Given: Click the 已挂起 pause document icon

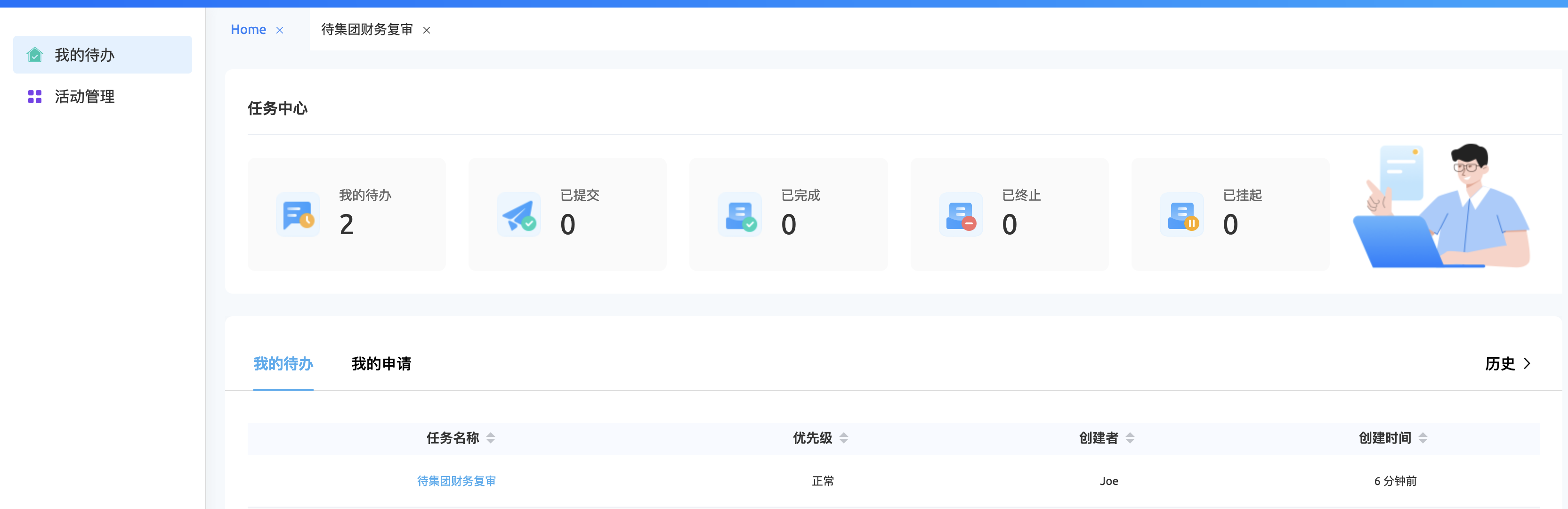Looking at the screenshot, I should [1181, 215].
